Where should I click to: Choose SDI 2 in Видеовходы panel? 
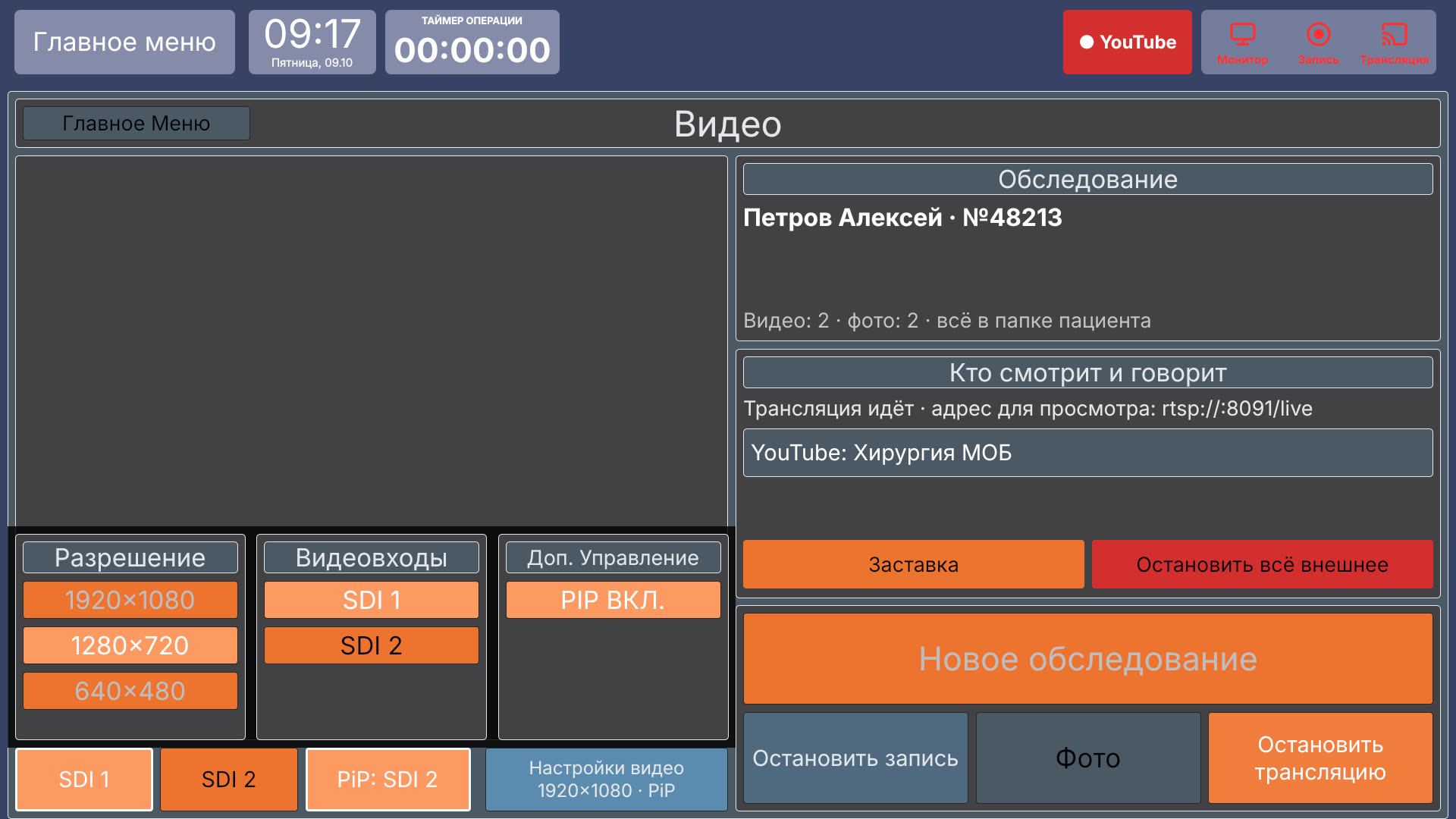point(372,645)
